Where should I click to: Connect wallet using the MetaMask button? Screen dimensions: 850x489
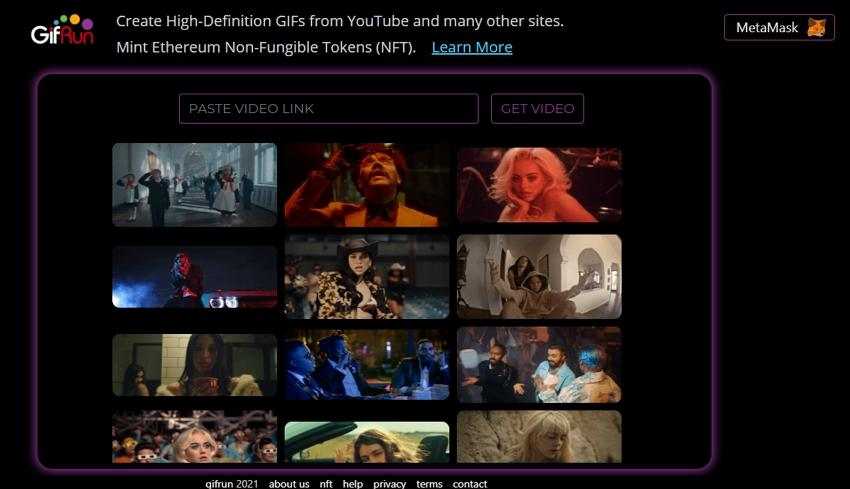[x=778, y=28]
